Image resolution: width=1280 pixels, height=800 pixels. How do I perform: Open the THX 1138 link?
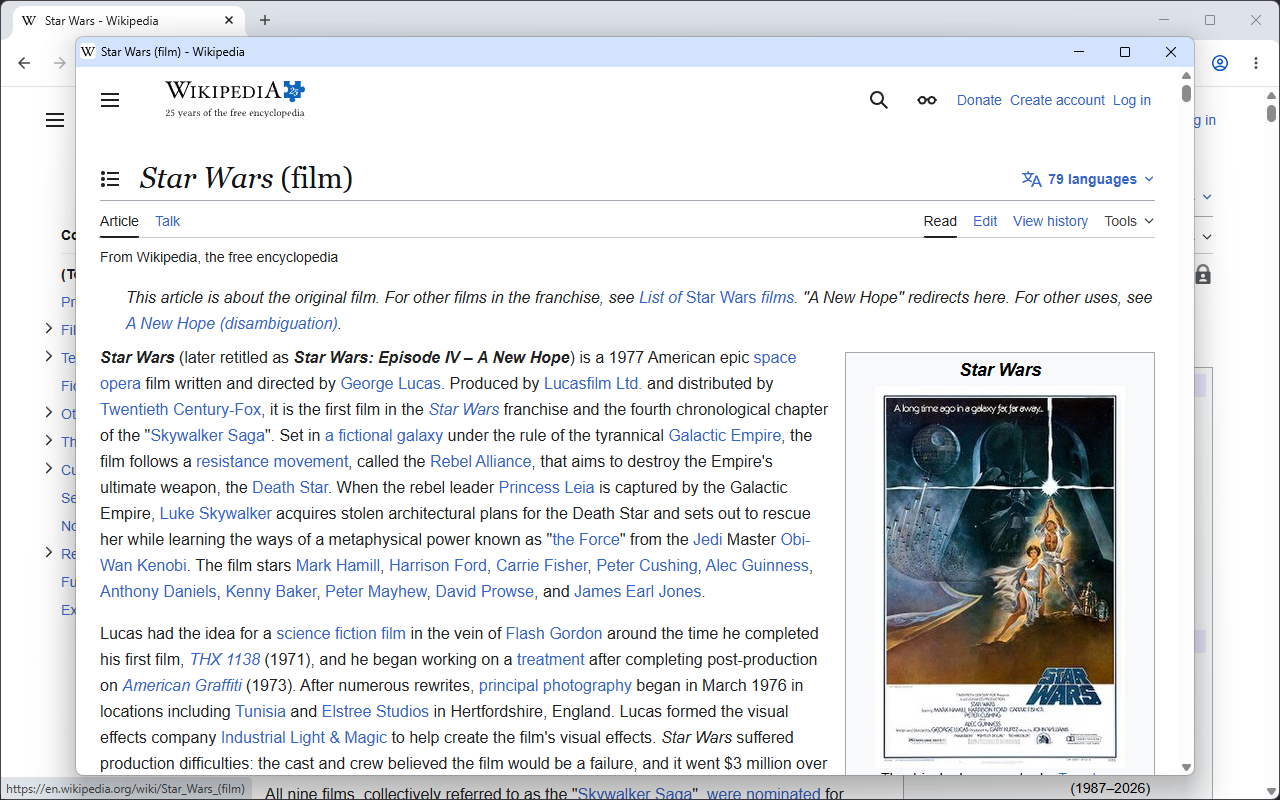coord(225,659)
